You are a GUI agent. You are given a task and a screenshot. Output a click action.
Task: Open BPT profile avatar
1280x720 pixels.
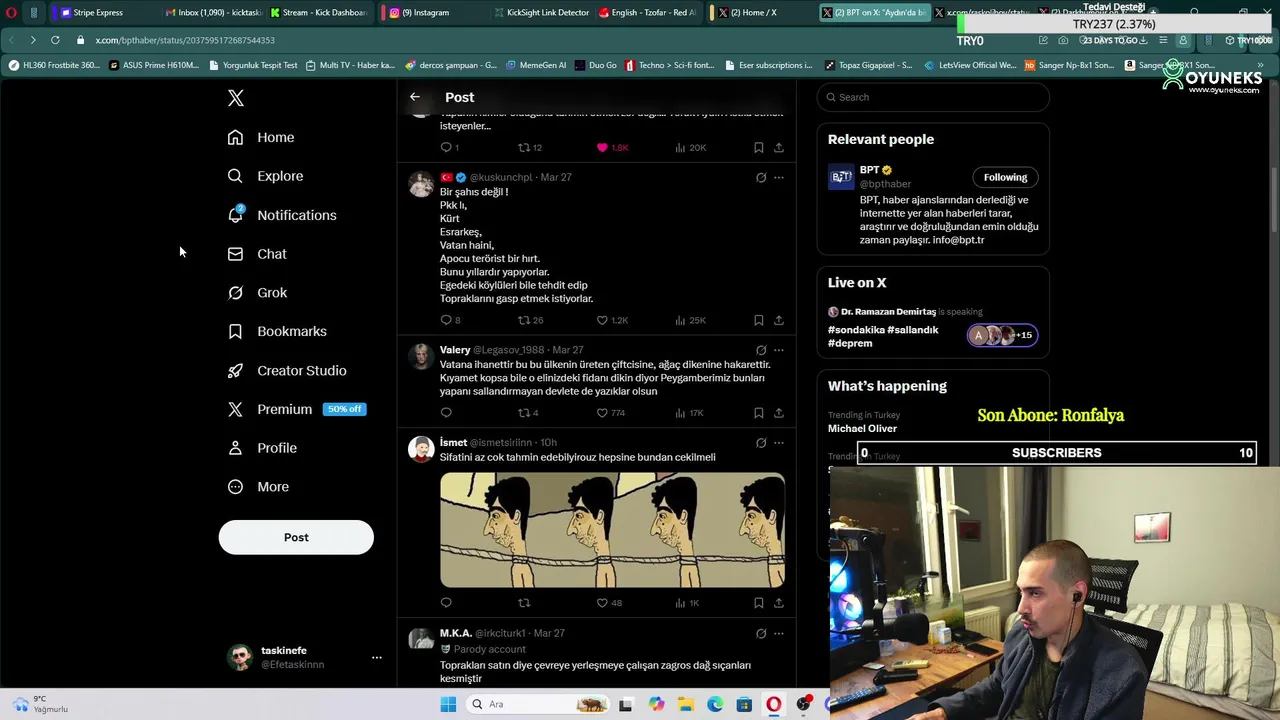841,177
